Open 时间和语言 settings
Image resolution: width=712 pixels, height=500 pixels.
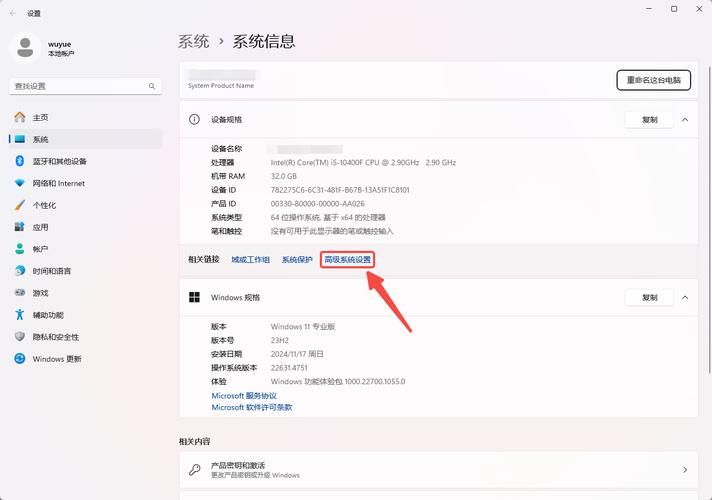(85, 271)
